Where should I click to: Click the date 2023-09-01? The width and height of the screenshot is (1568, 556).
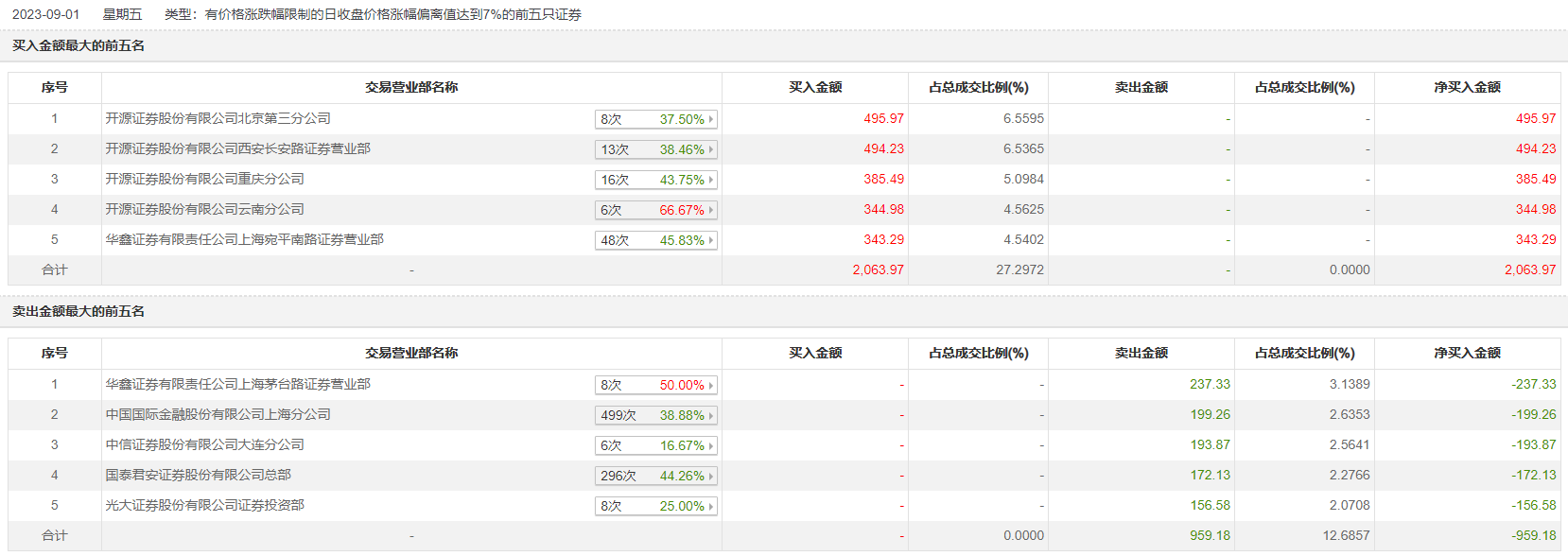[x=45, y=14]
